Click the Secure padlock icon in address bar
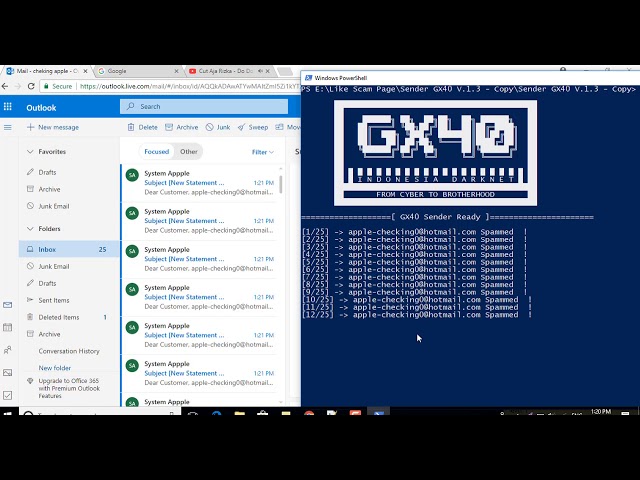 pyautogui.click(x=46, y=86)
